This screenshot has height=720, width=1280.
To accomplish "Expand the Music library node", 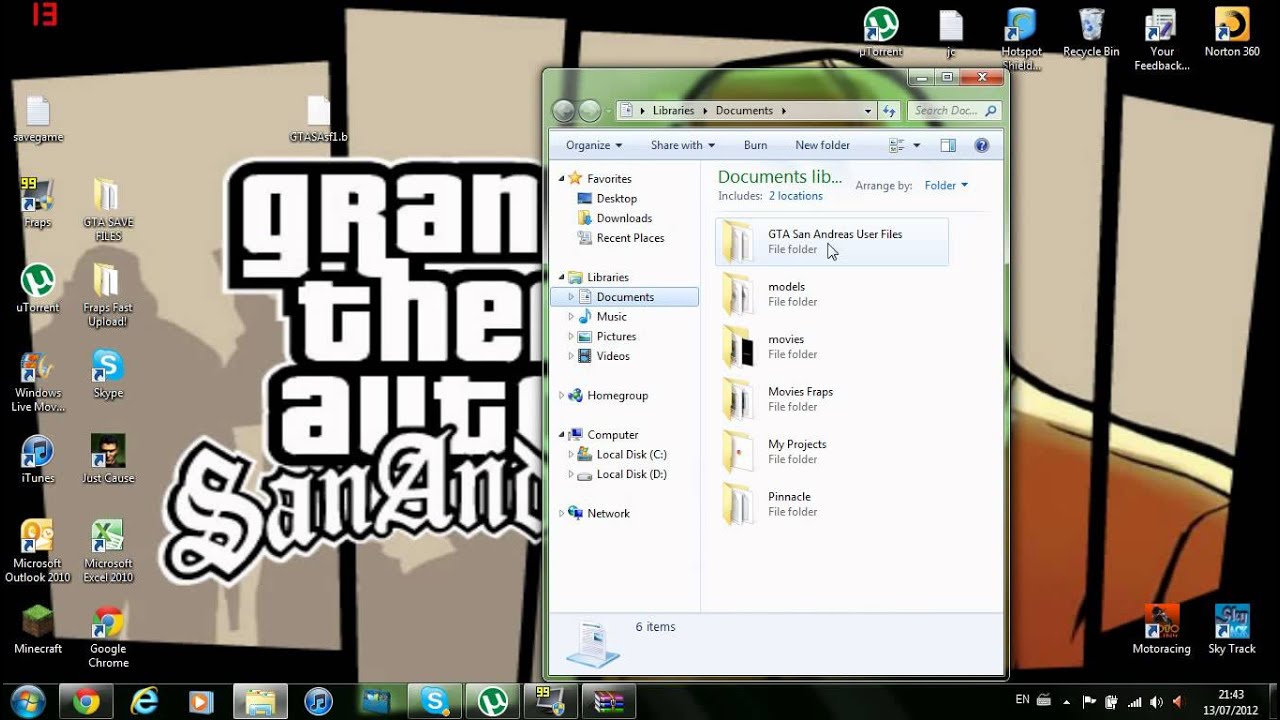I will click(571, 316).
